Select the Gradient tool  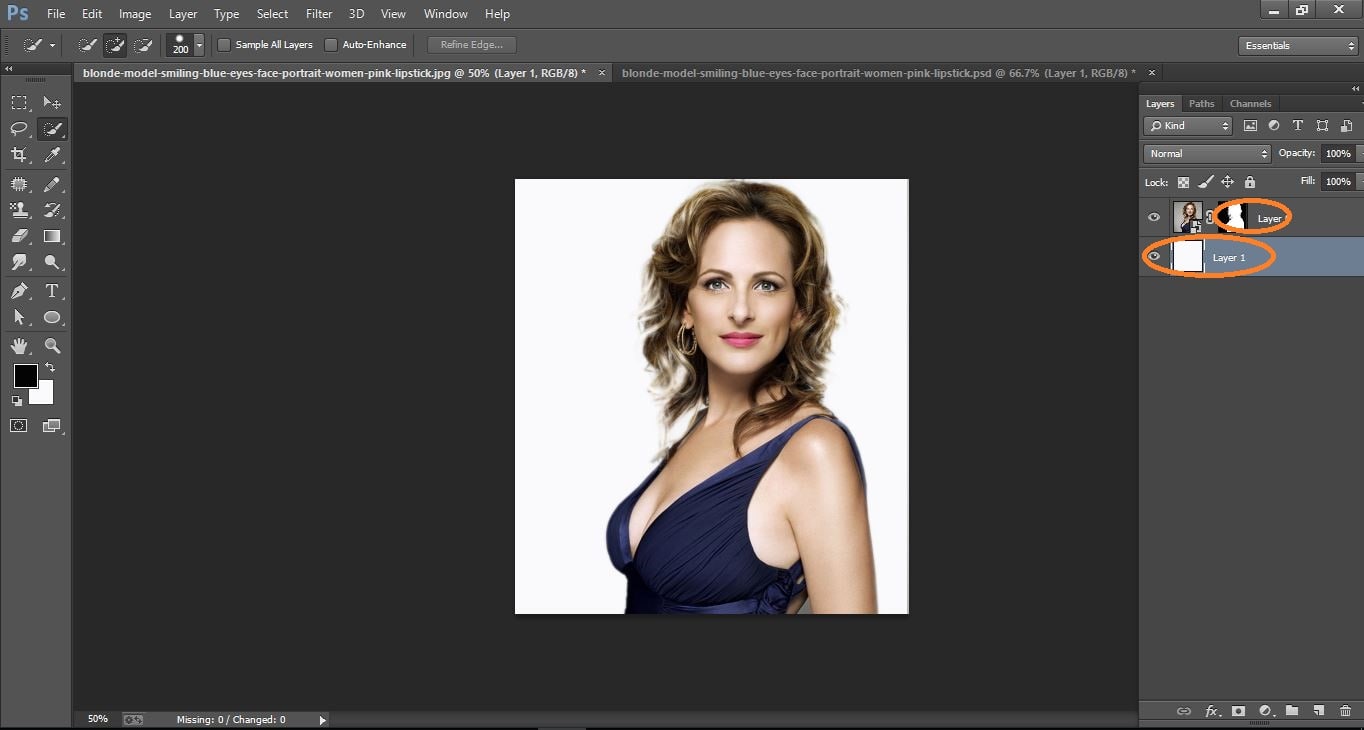click(x=52, y=236)
